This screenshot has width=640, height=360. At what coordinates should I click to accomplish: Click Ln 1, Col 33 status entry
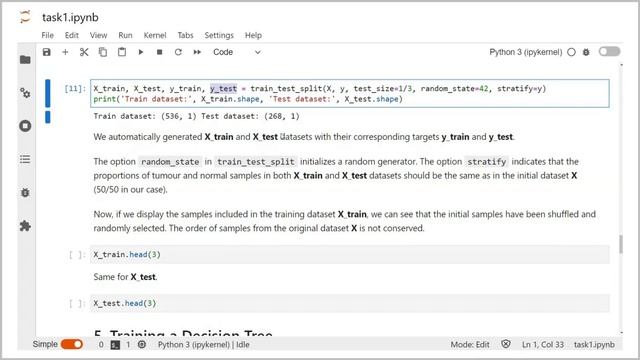point(543,345)
